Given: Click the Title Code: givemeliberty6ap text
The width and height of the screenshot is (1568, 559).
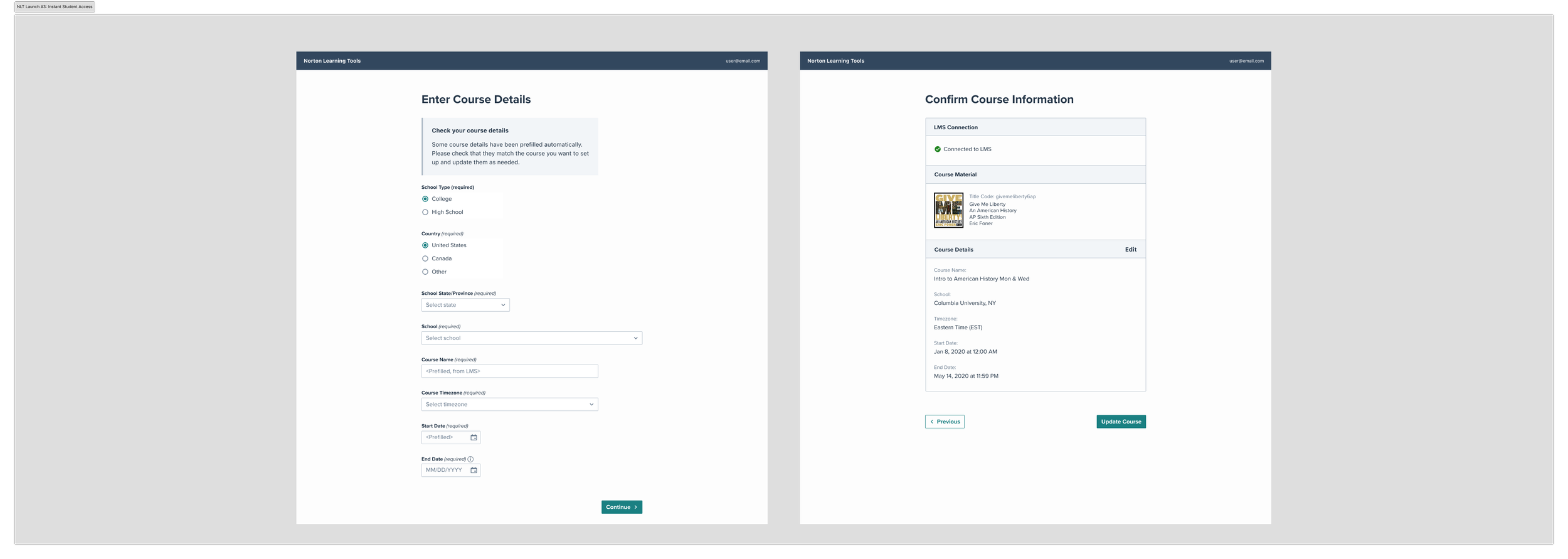Looking at the screenshot, I should coord(1002,196).
